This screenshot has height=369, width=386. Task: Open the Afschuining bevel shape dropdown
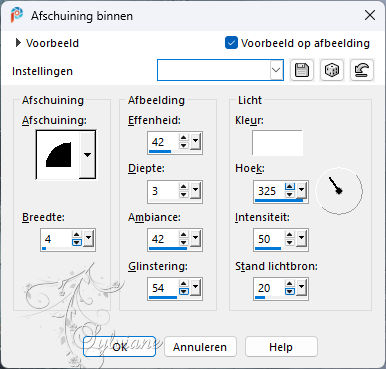tap(87, 155)
